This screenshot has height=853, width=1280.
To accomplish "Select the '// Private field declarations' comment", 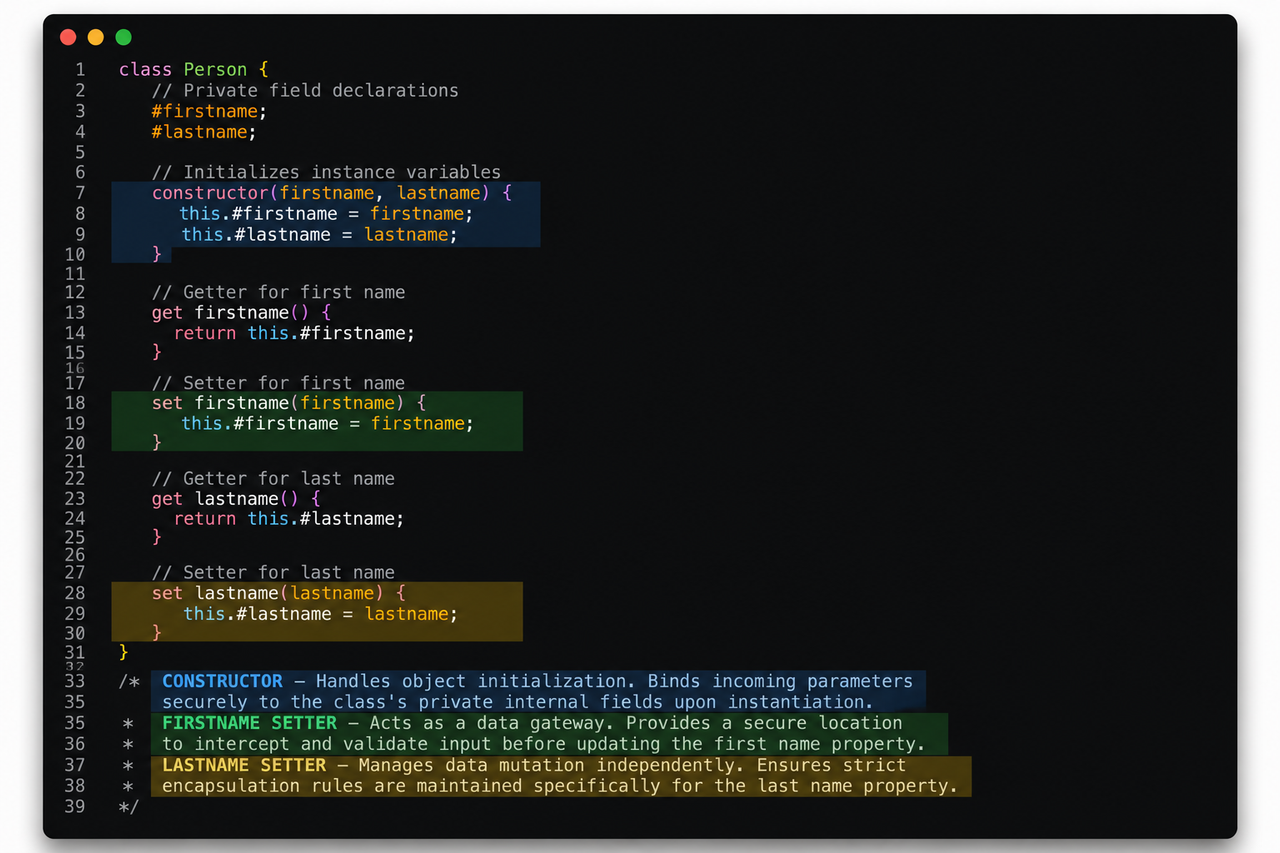I will pos(305,91).
